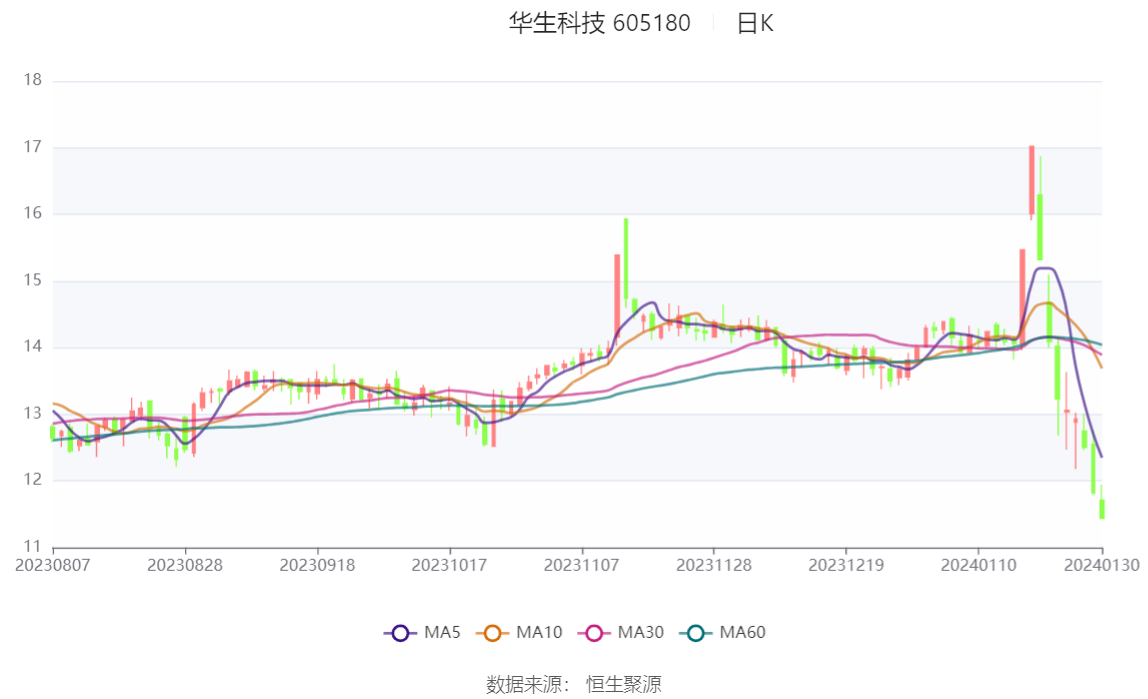
Task: Click the y-axis value 18
Action: [32, 80]
